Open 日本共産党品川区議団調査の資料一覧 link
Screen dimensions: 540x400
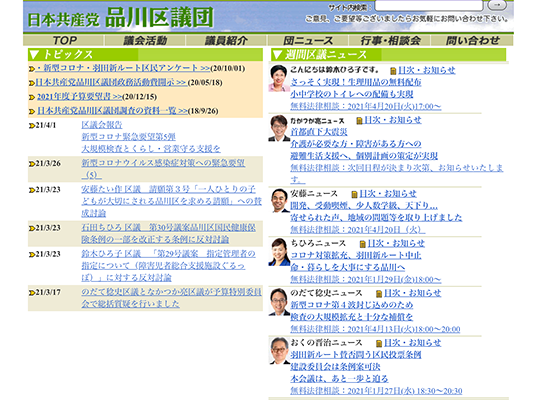pyautogui.click(x=112, y=111)
